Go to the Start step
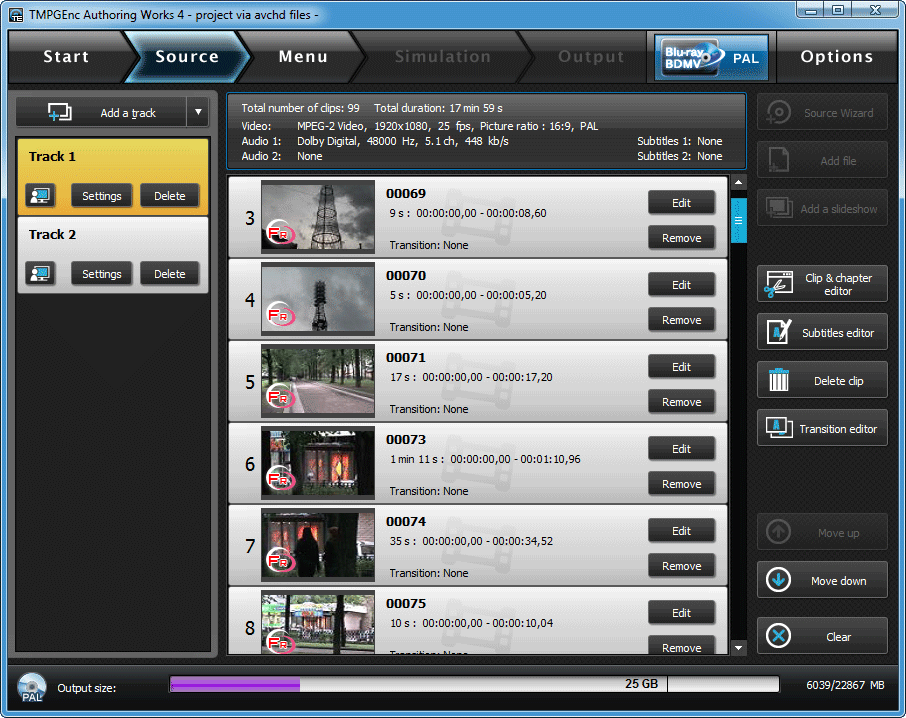 pos(66,57)
